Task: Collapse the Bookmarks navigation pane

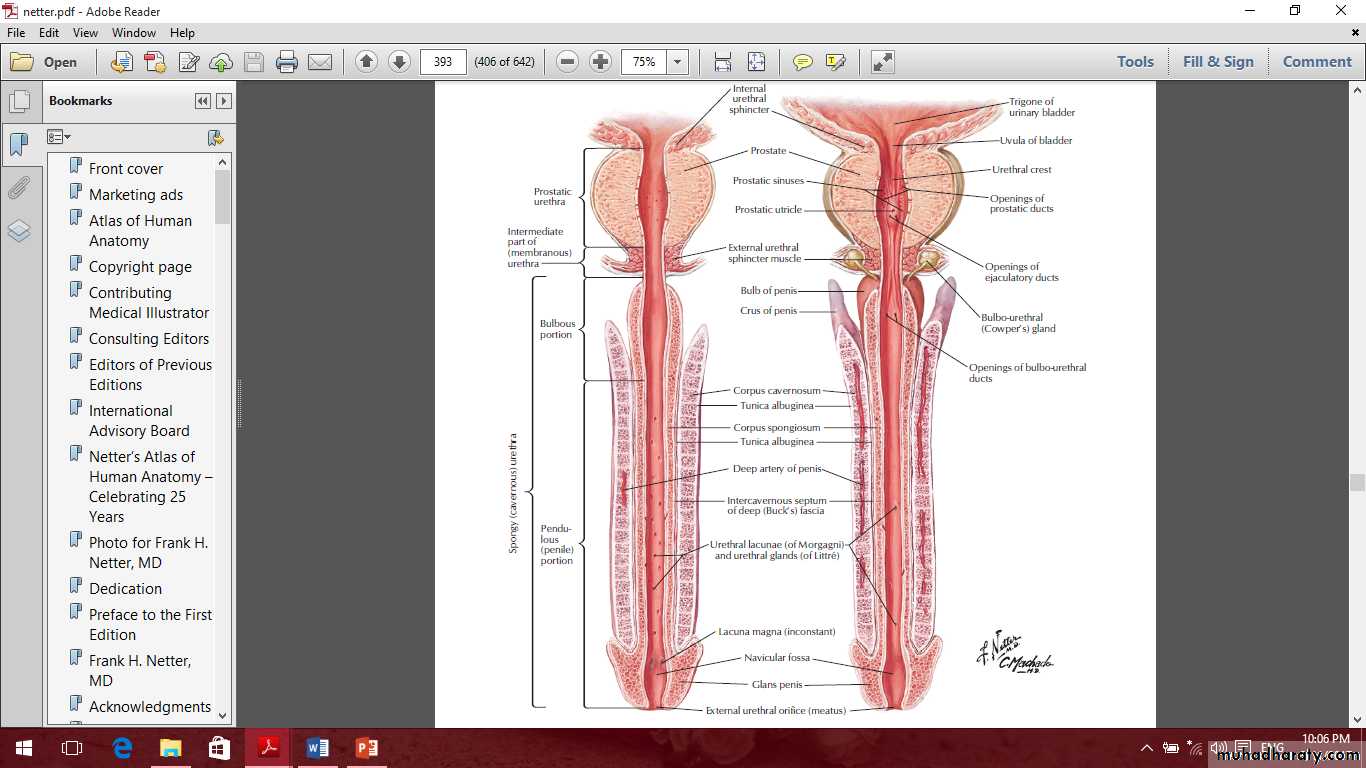Action: click(x=203, y=101)
